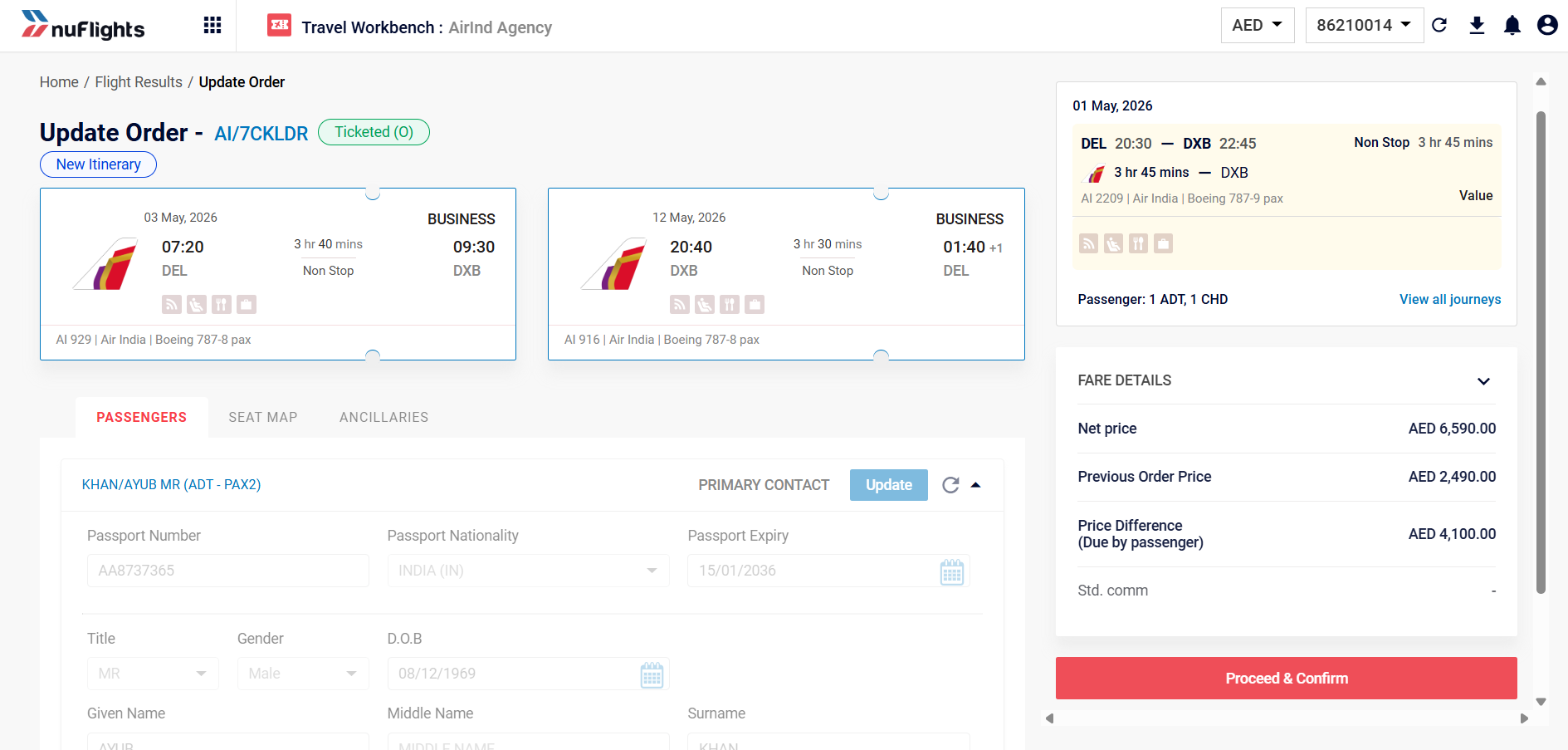Click the Passport Expiry date field
The image size is (1568, 750).
point(828,571)
